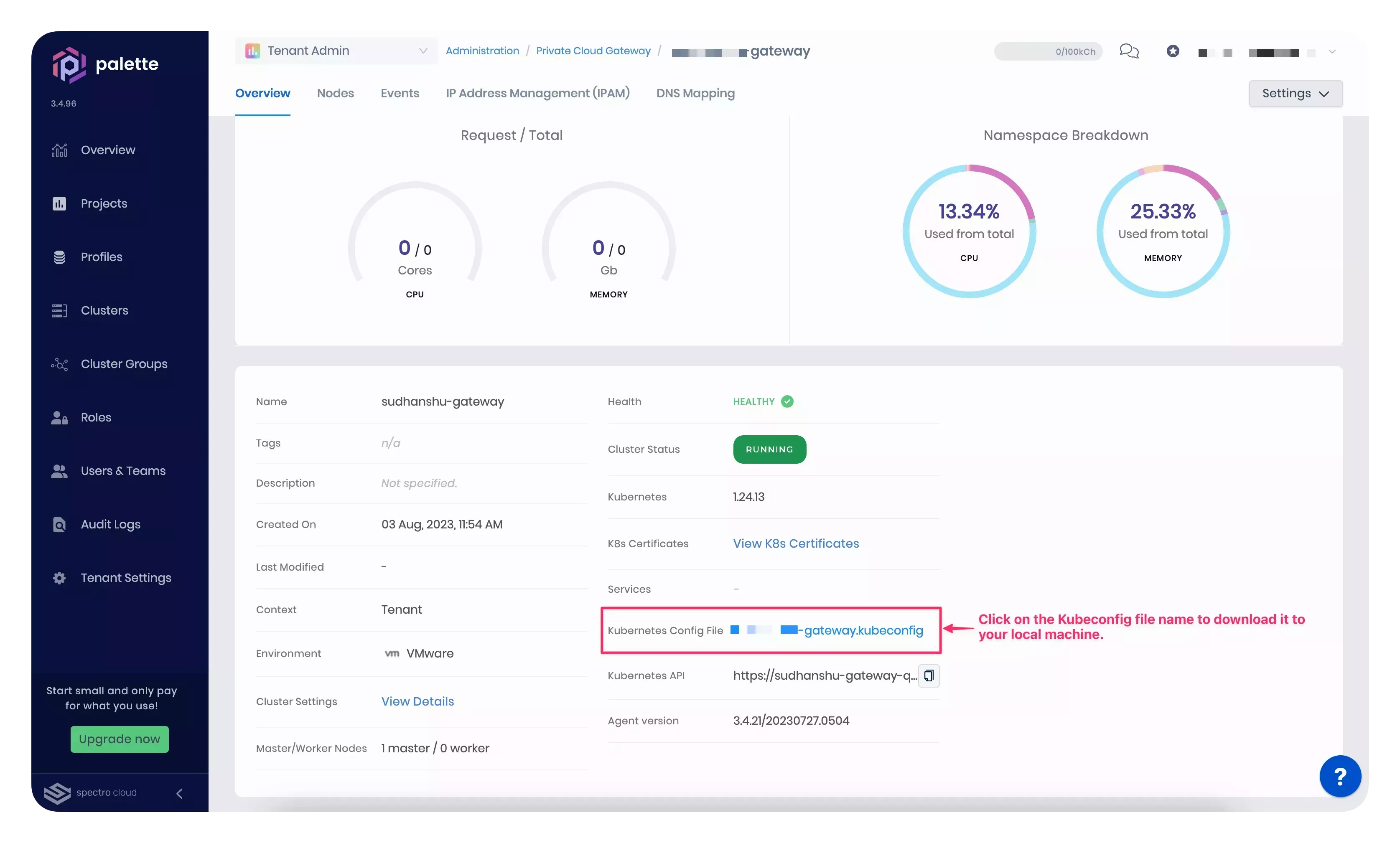Open View K8s Certificates link

795,543
